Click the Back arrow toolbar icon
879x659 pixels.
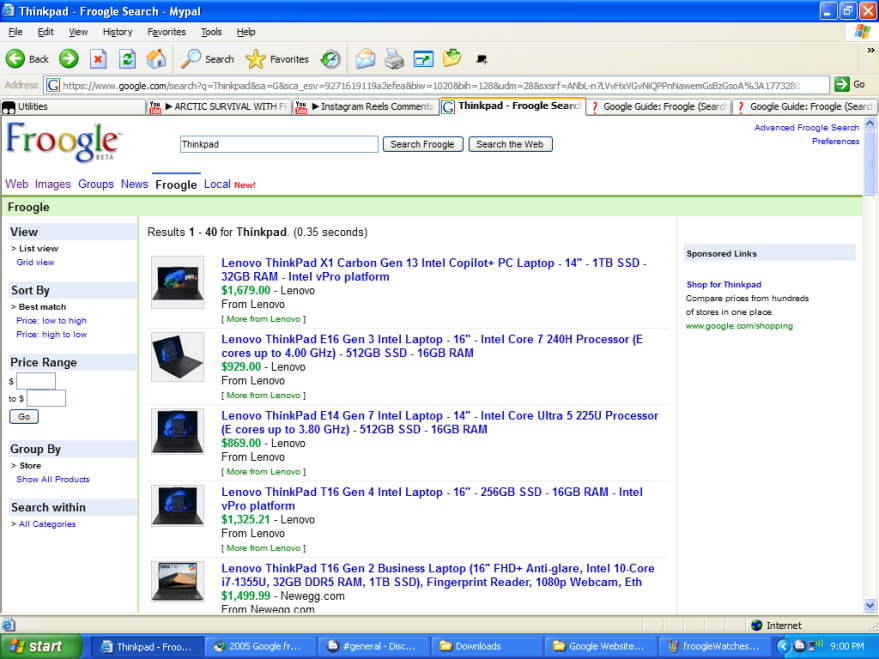pos(16,59)
